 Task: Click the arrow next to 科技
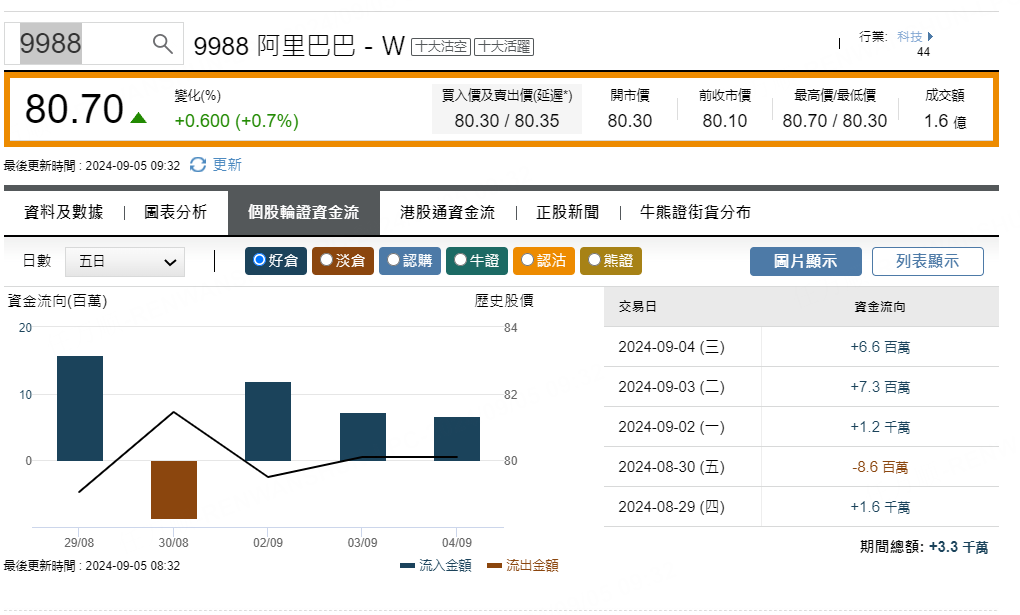pyautogui.click(x=930, y=36)
